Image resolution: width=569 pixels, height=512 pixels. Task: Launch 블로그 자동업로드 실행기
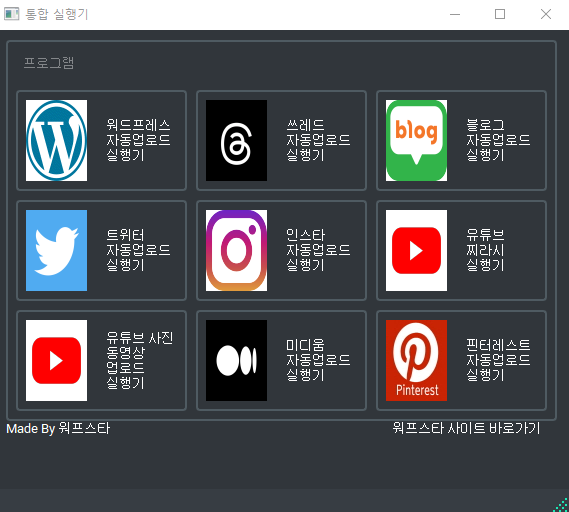pos(462,140)
